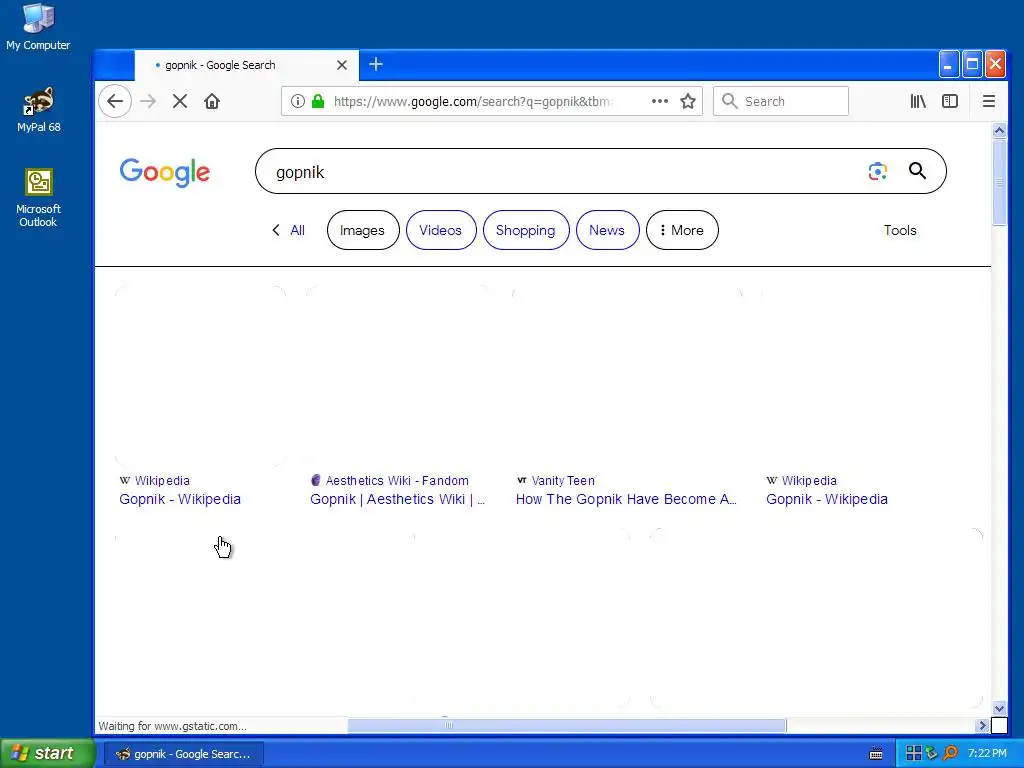The image size is (1024, 768).
Task: Select the Shopping filter
Action: tap(526, 230)
